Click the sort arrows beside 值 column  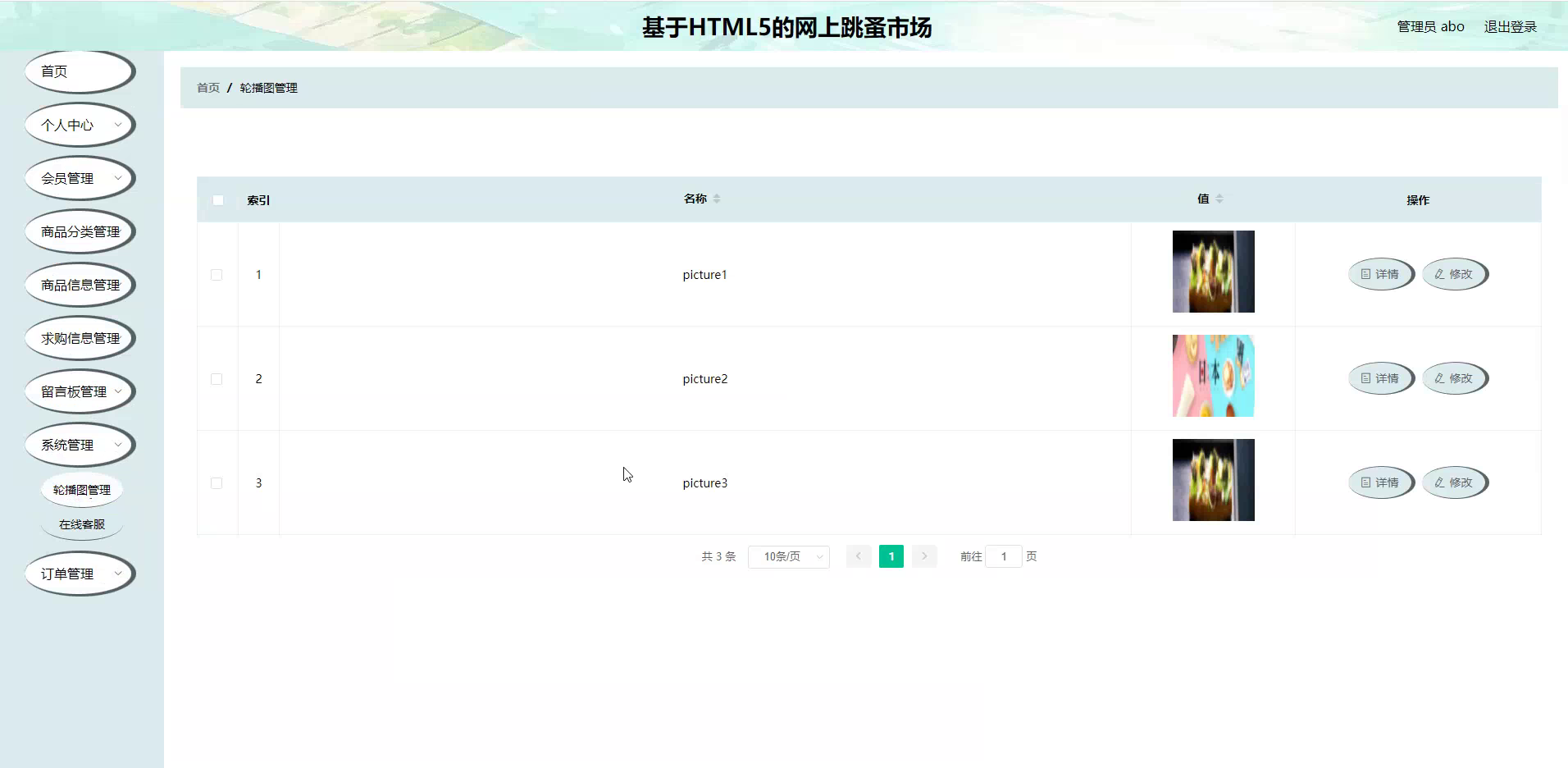(x=1219, y=199)
